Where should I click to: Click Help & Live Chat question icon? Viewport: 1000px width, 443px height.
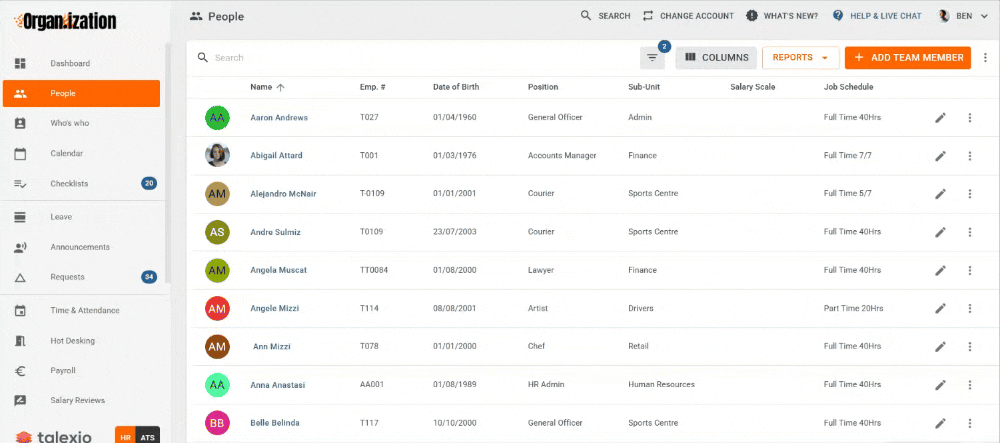(x=838, y=16)
